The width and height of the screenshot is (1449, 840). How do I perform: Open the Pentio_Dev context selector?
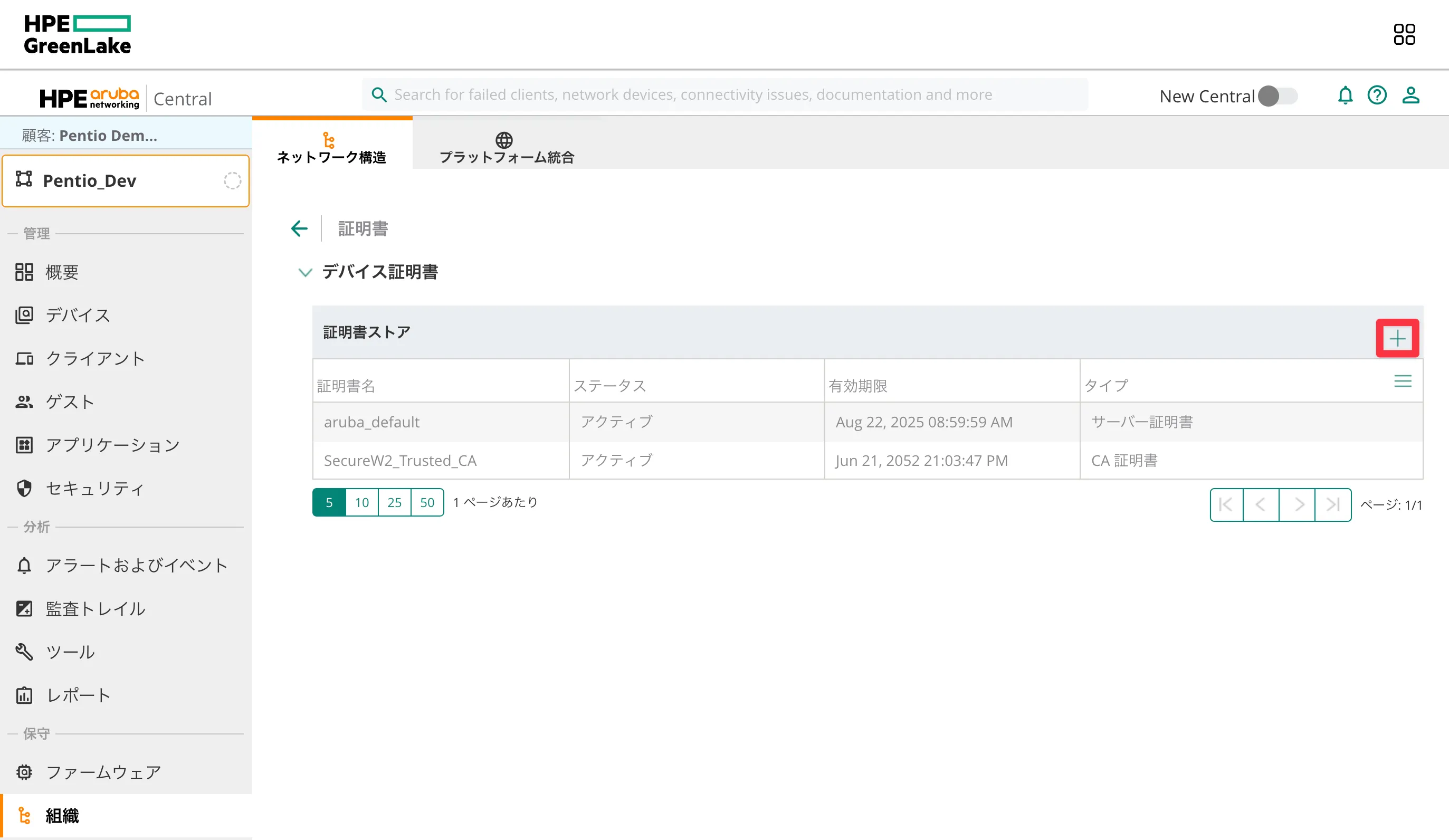pos(126,180)
